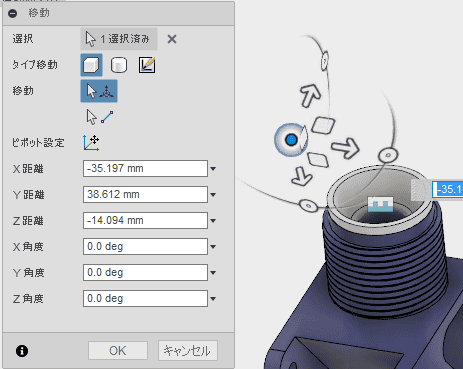The image size is (463, 369).
Task: Click the キャンセル button
Action: [x=188, y=351]
